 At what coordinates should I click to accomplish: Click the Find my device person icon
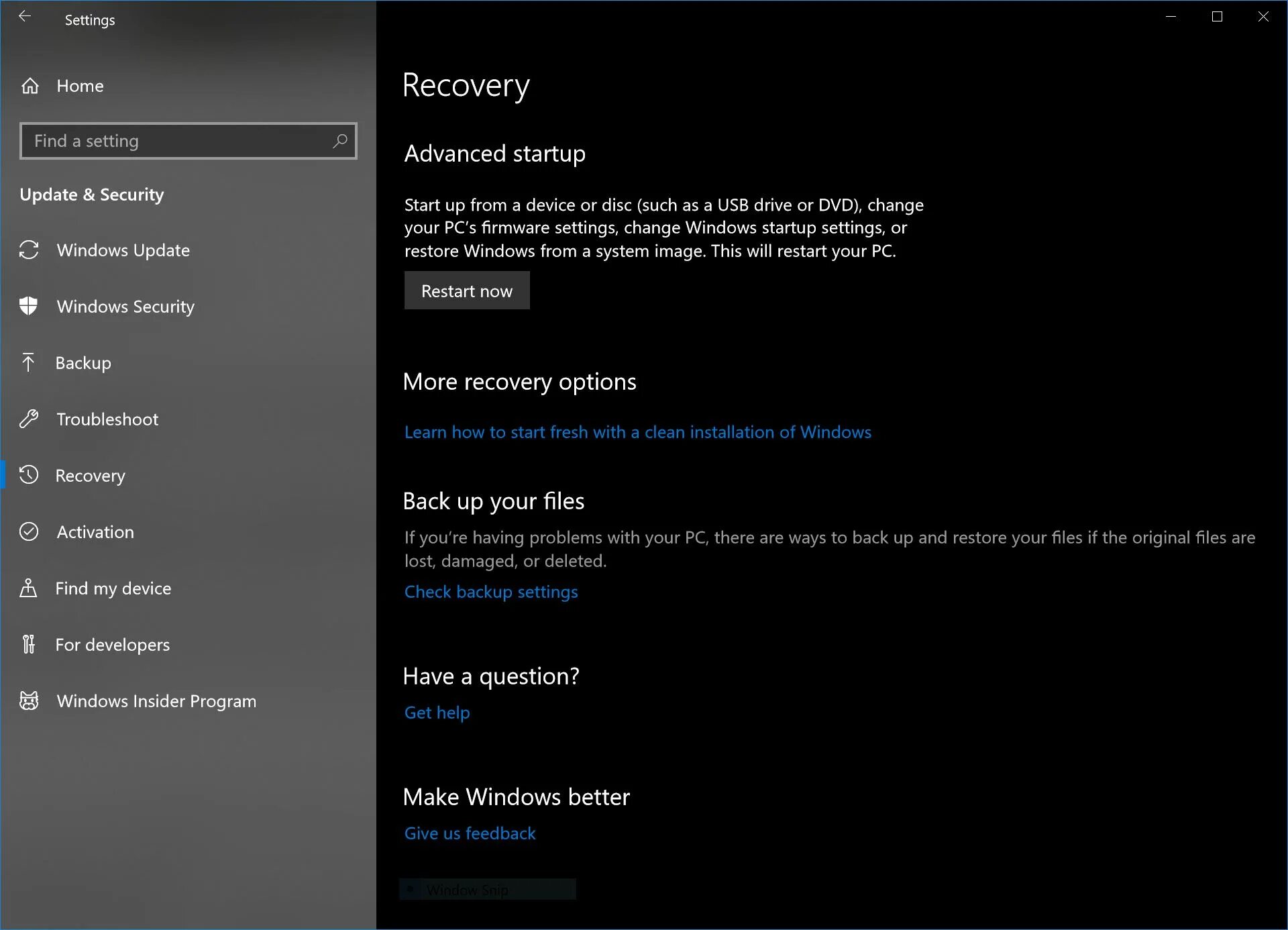28,588
